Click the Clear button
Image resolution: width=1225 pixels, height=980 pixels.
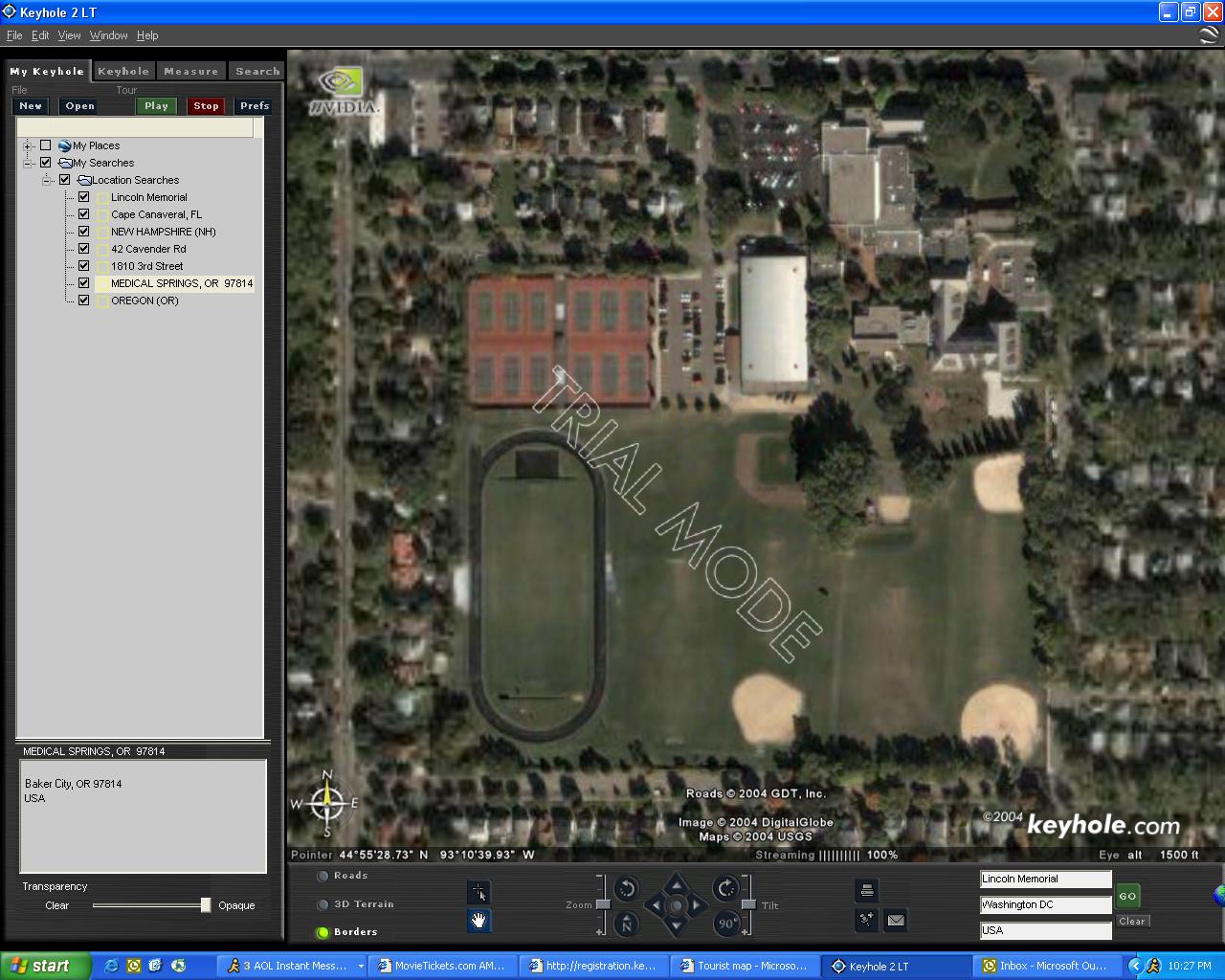1132,922
